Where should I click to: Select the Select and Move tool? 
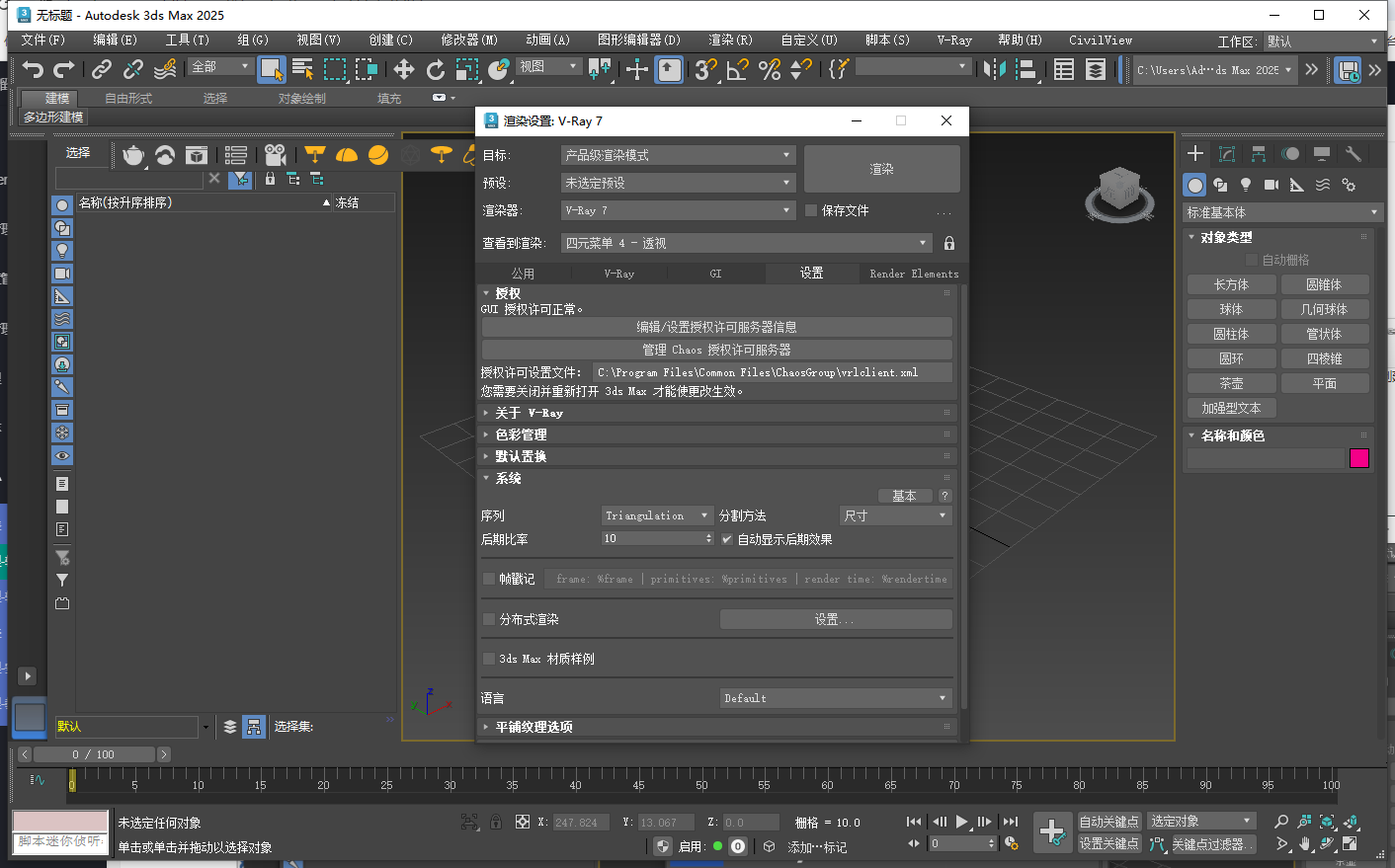404,70
